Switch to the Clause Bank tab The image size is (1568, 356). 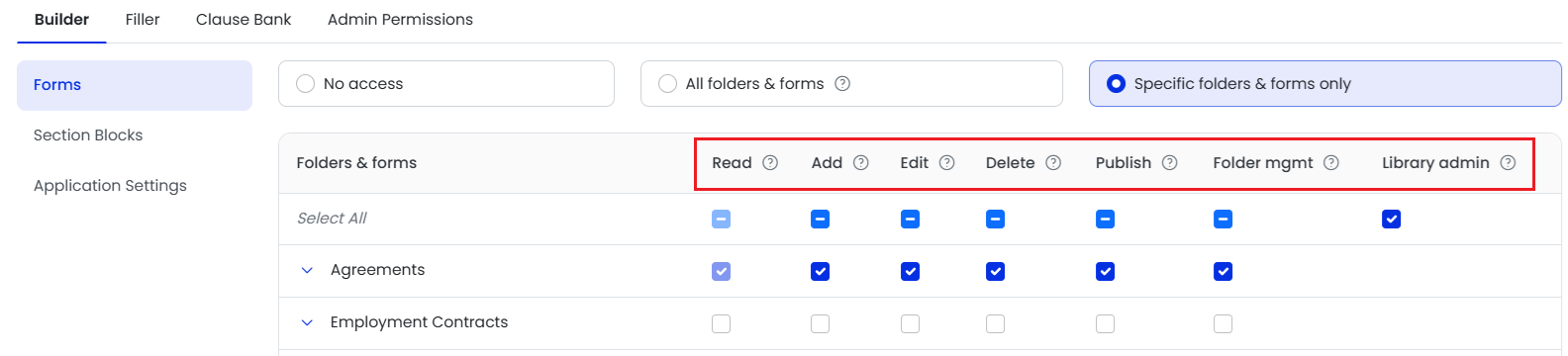(x=244, y=20)
